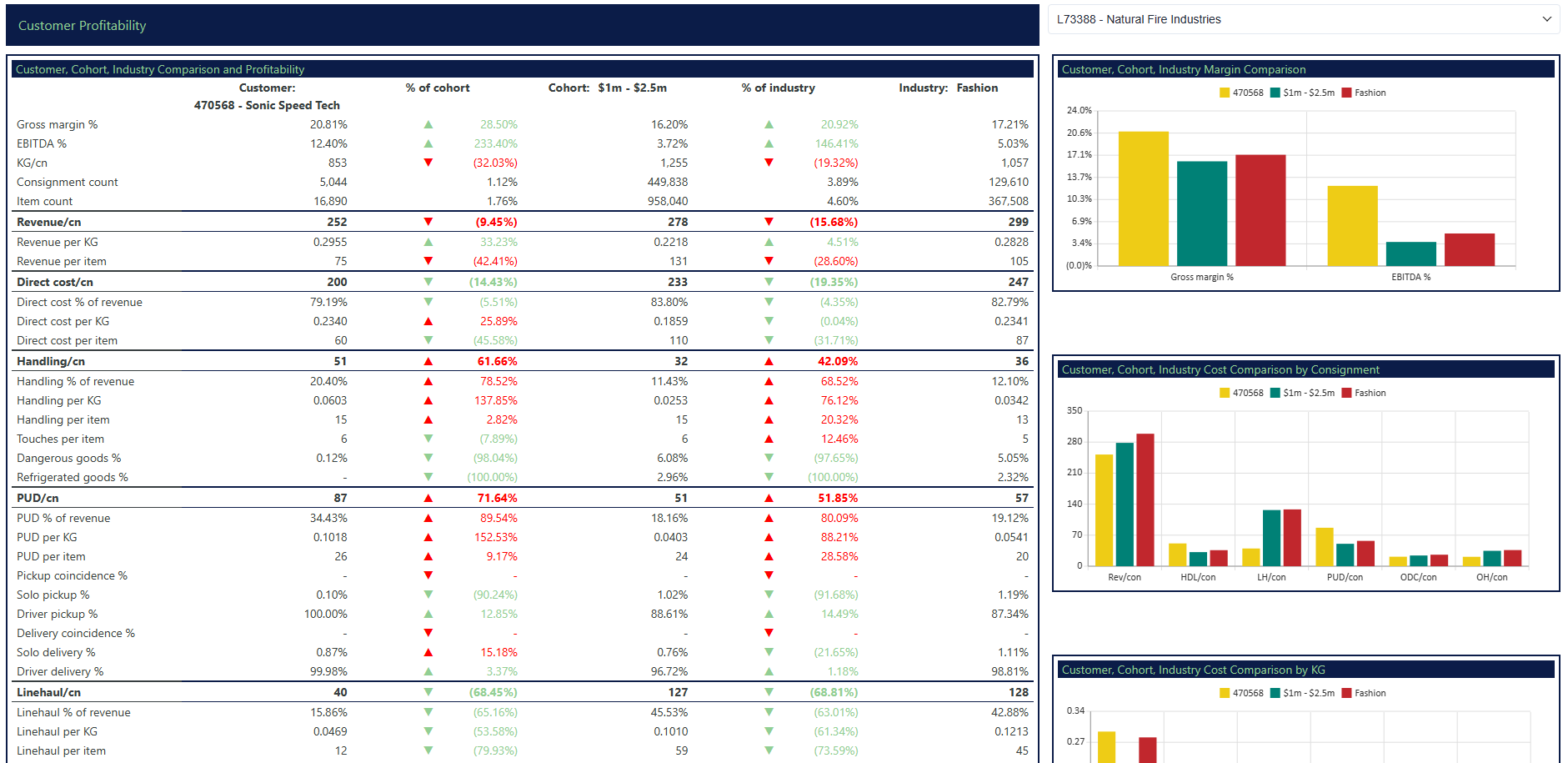Select yellow PUD/con bar in consignment chart
The image size is (1568, 763).
1325,547
